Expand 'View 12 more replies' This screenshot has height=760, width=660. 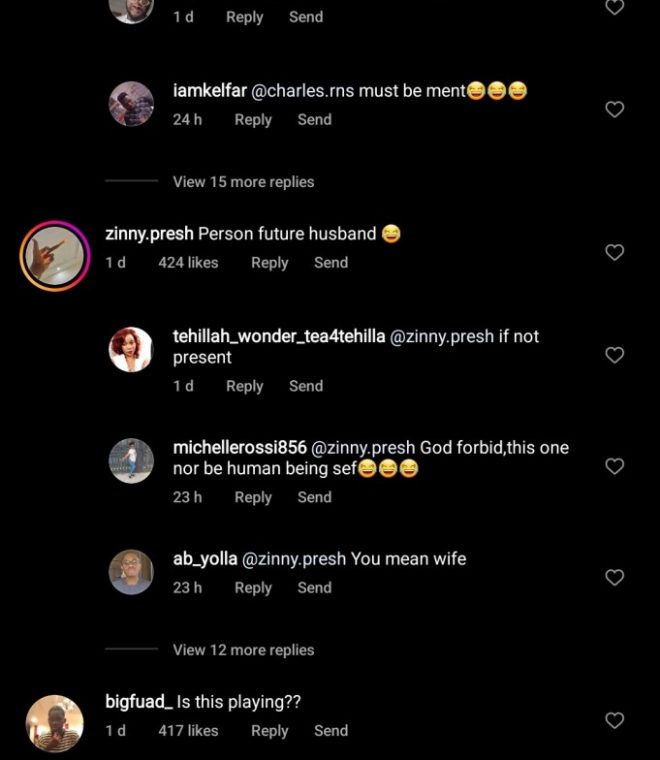click(x=243, y=650)
